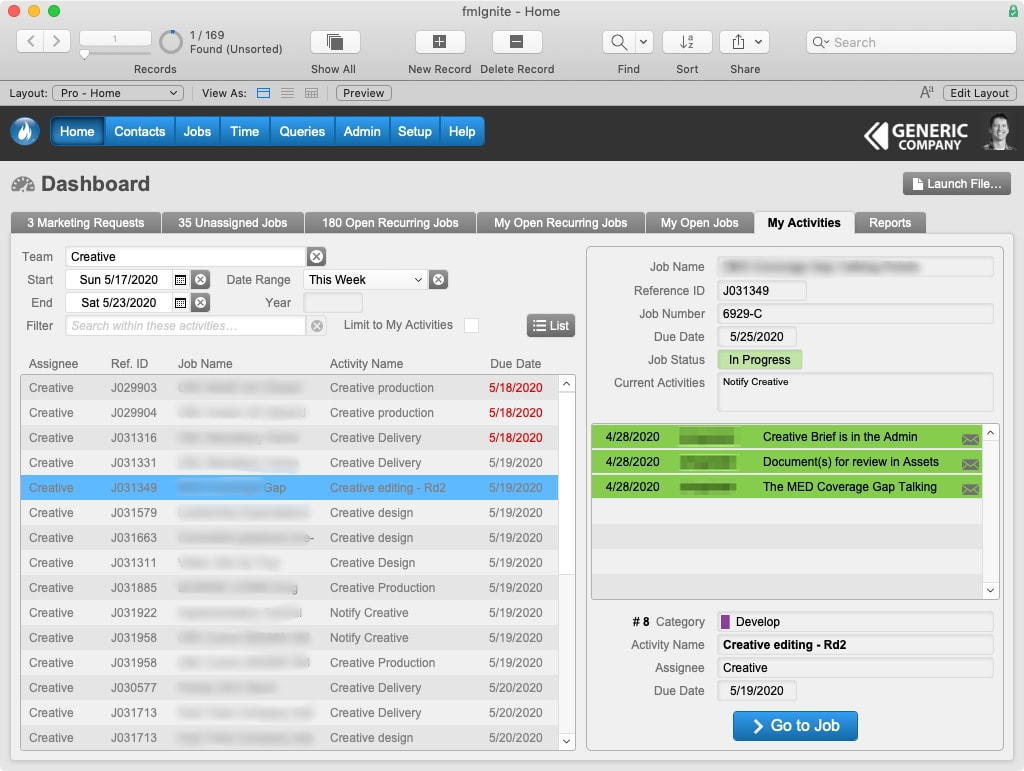Switch to My Open Recurring Jobs tab
The width and height of the screenshot is (1024, 771).
(x=560, y=223)
